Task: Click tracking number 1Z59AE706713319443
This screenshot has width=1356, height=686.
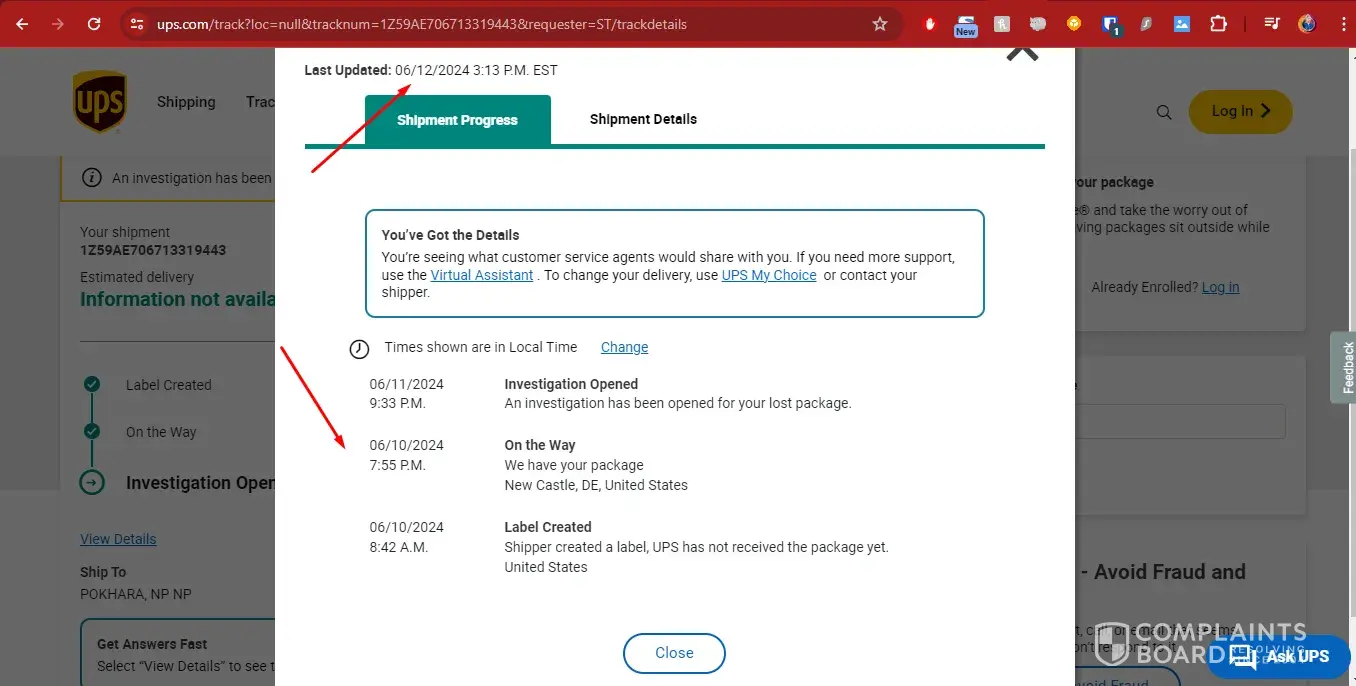Action: pyautogui.click(x=153, y=250)
